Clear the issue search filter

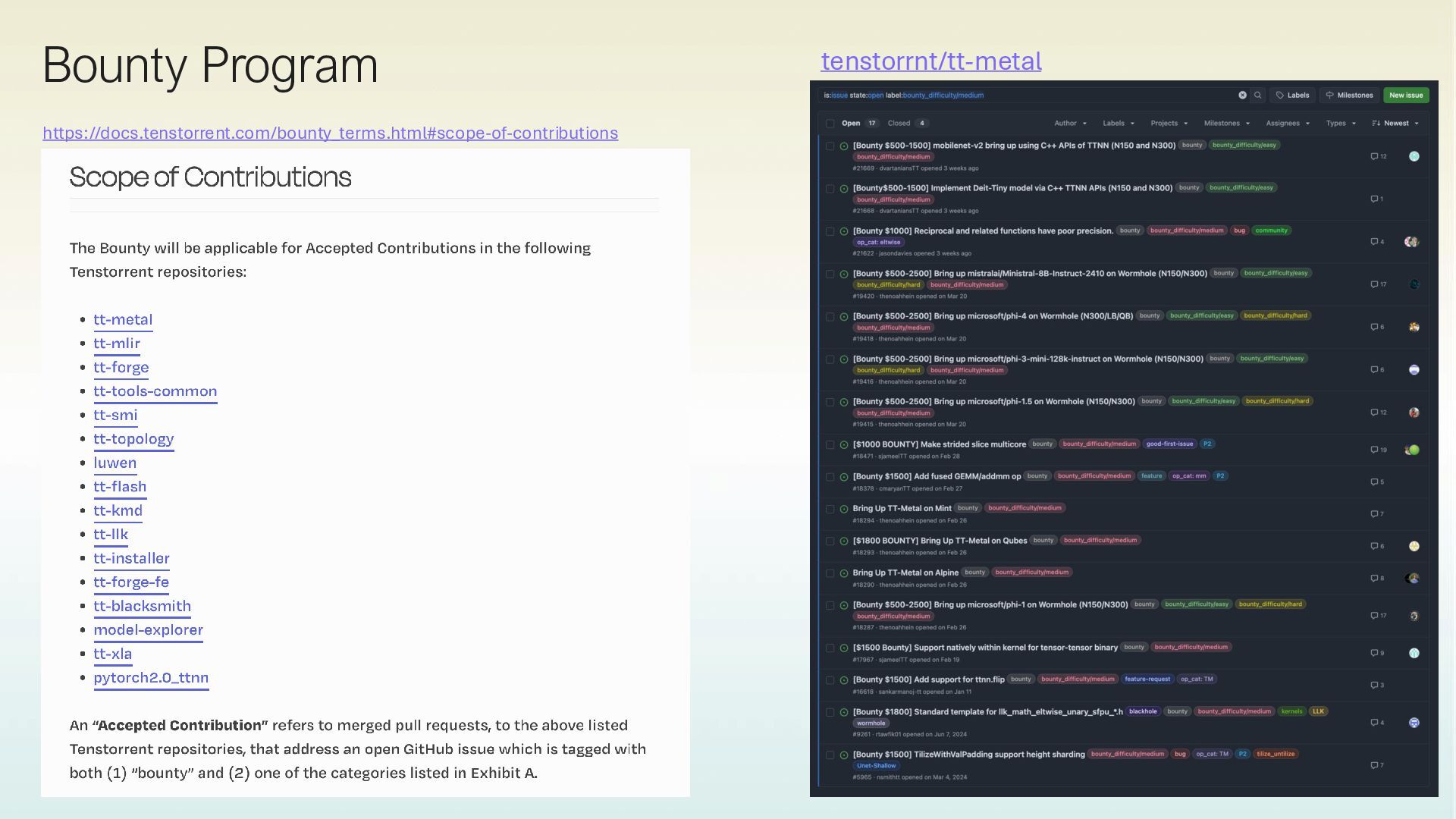[x=1242, y=96]
